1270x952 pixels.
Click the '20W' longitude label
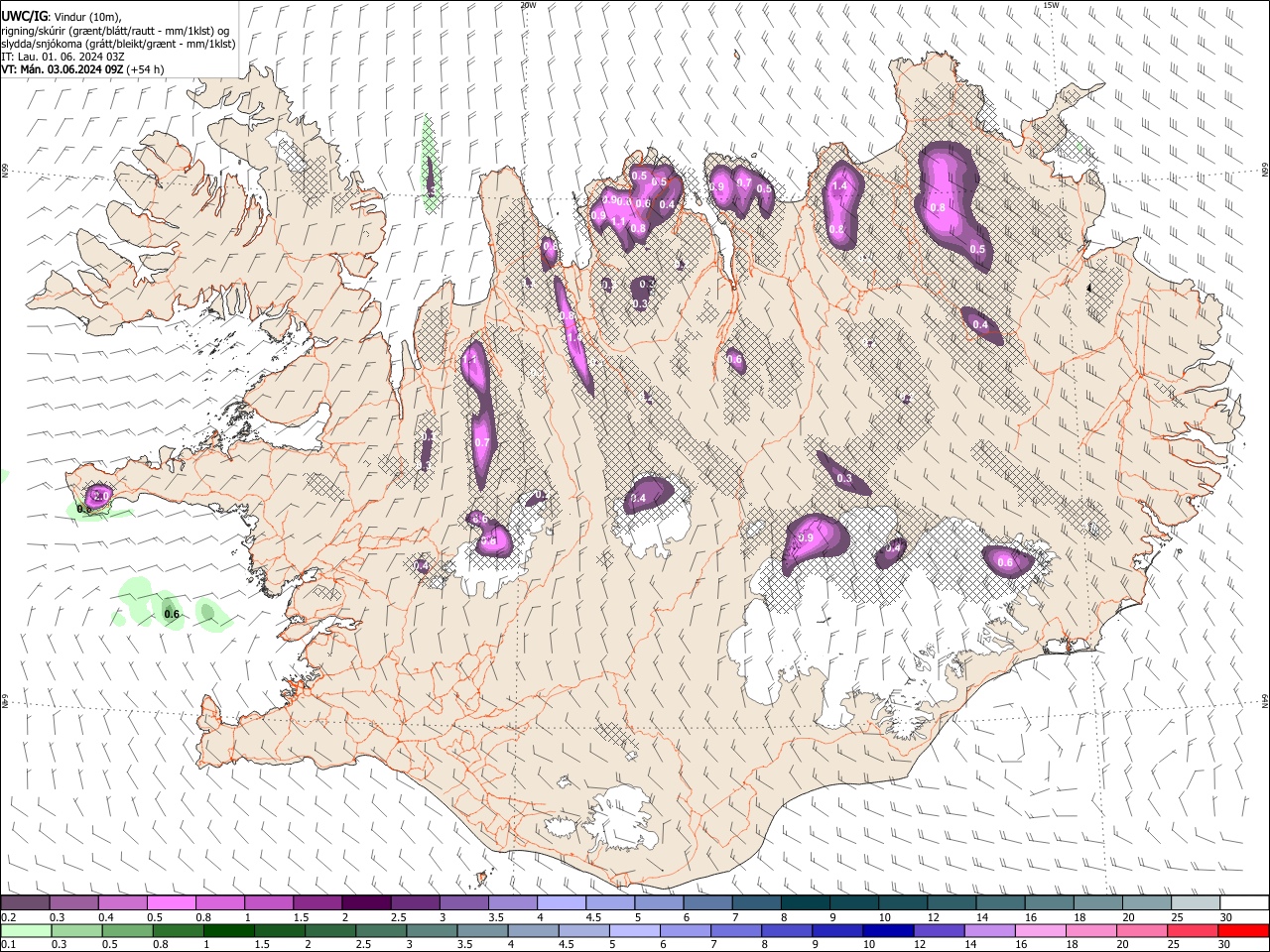528,5
